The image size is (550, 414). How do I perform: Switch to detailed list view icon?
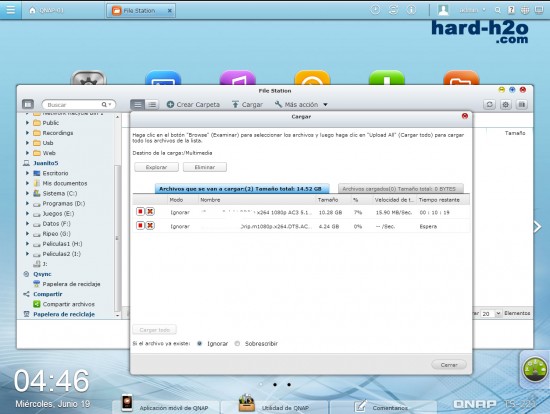pos(152,105)
